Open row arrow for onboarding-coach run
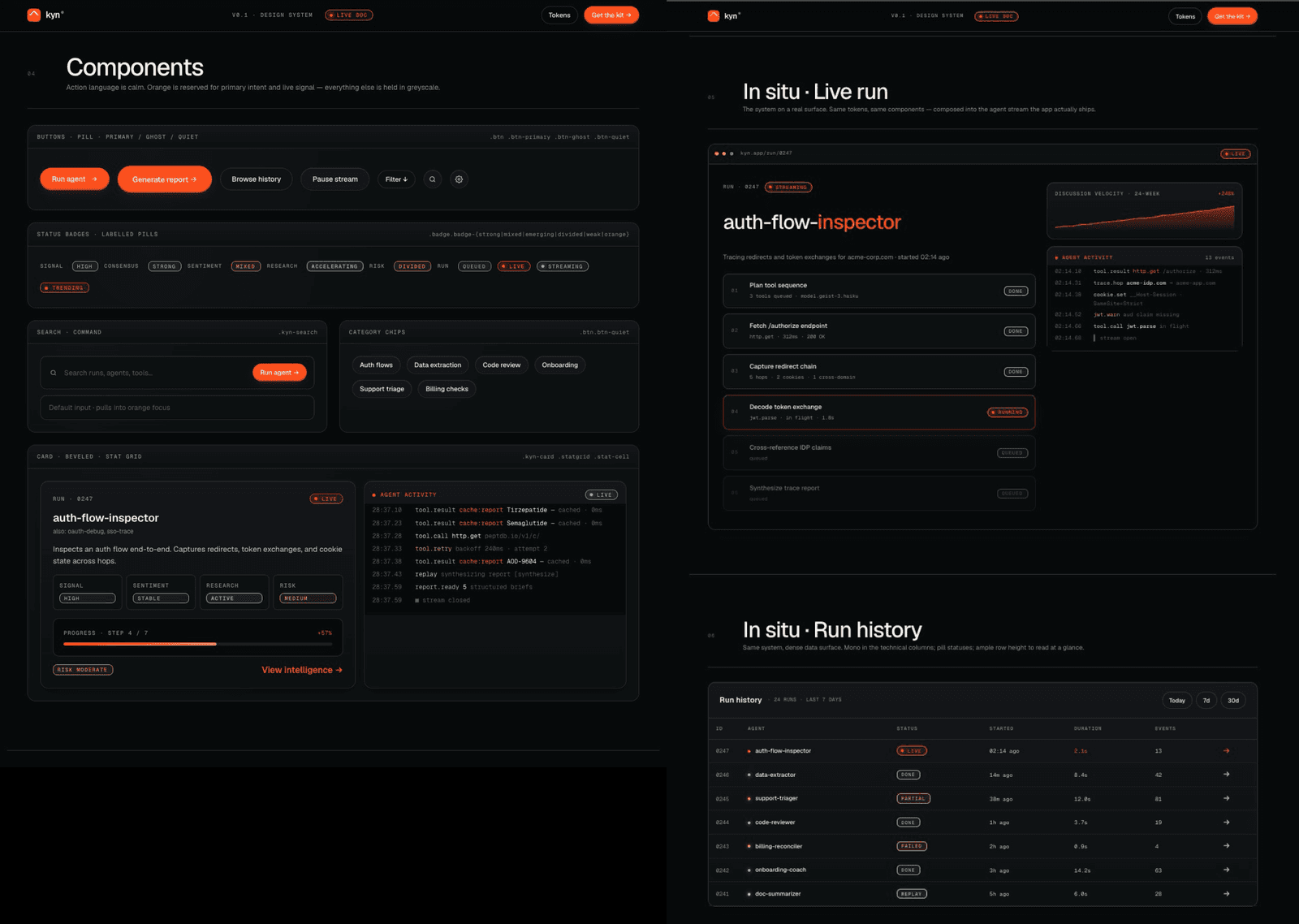 tap(1226, 870)
